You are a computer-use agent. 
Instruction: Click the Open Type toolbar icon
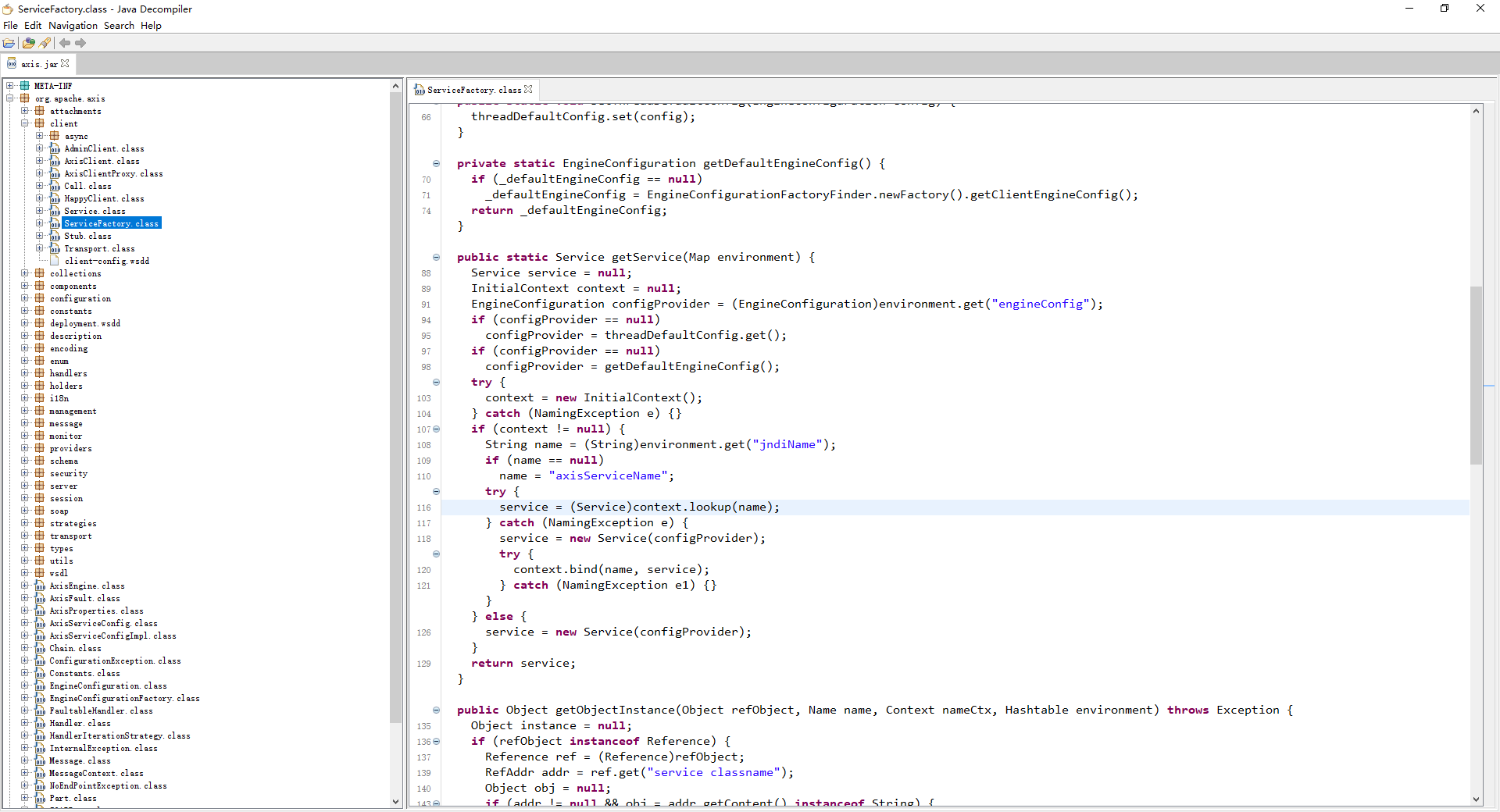click(29, 43)
